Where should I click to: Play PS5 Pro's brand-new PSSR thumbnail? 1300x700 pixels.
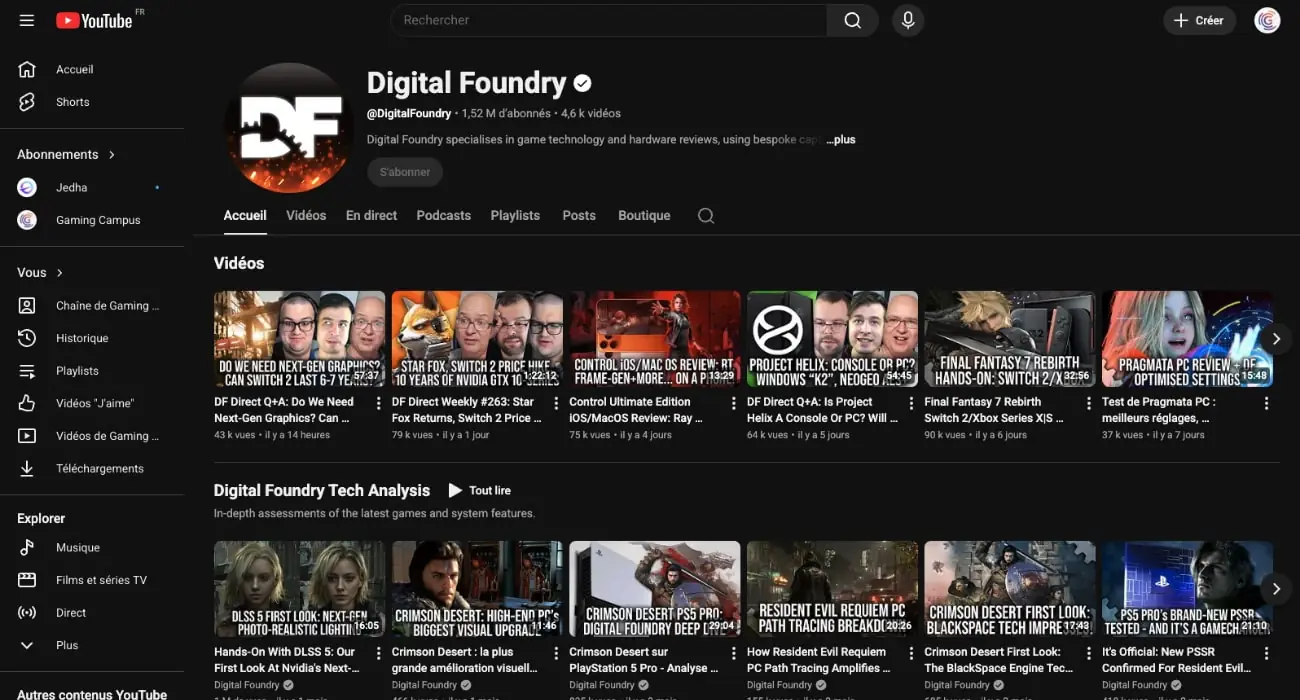[x=1187, y=589]
